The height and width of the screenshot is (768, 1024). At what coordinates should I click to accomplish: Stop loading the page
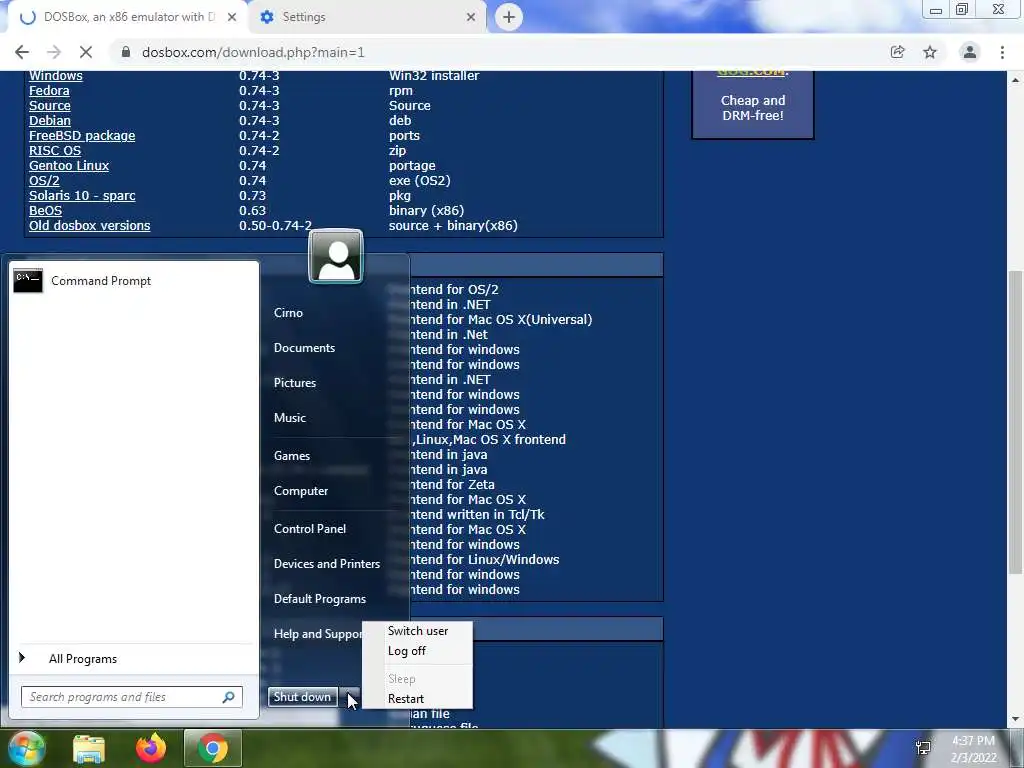(86, 52)
